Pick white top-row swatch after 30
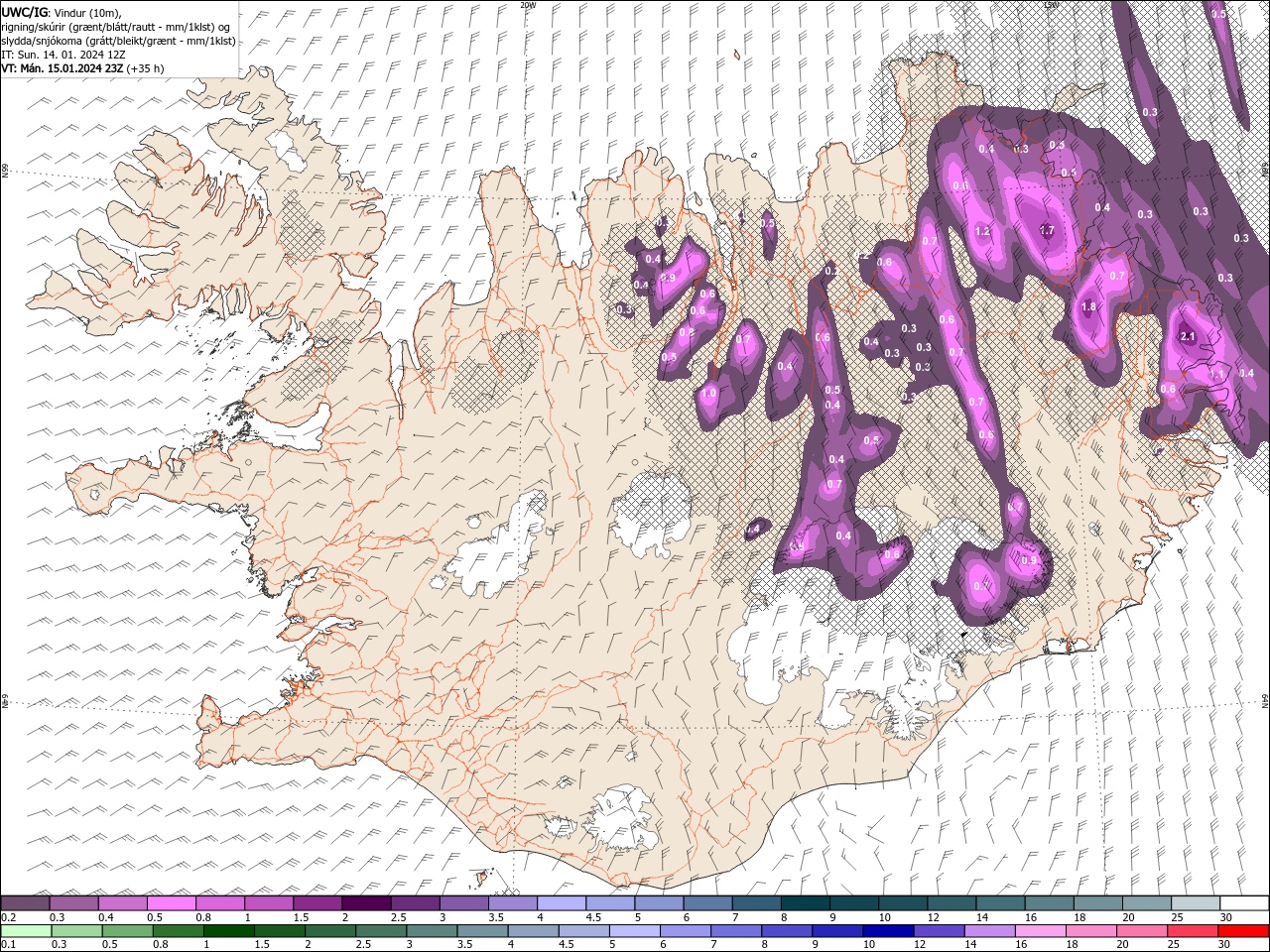 point(1244,903)
